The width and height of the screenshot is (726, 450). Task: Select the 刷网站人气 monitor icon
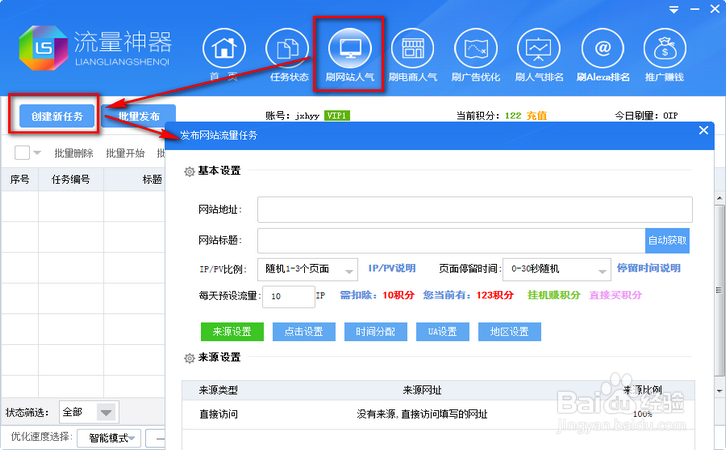(x=350, y=49)
